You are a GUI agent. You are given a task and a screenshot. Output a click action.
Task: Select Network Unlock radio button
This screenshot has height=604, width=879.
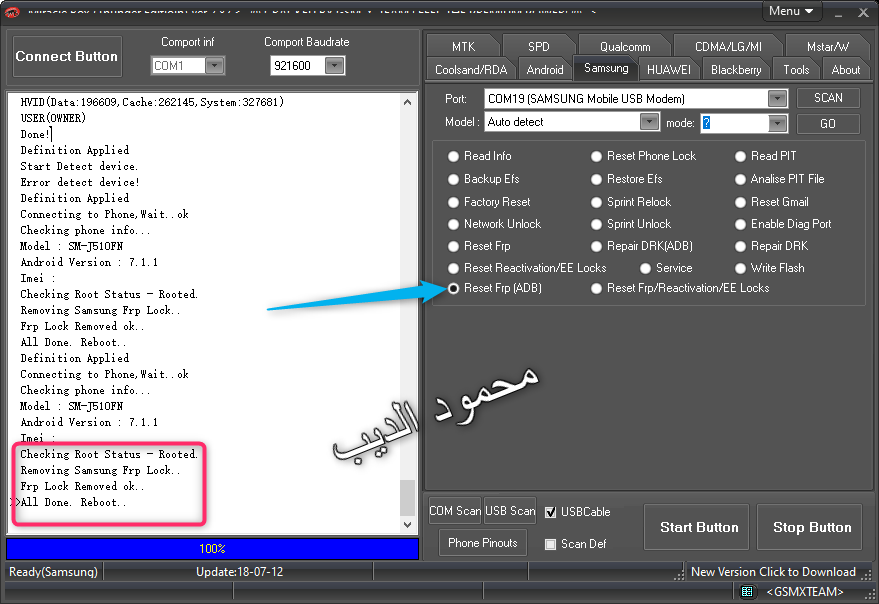(x=453, y=224)
